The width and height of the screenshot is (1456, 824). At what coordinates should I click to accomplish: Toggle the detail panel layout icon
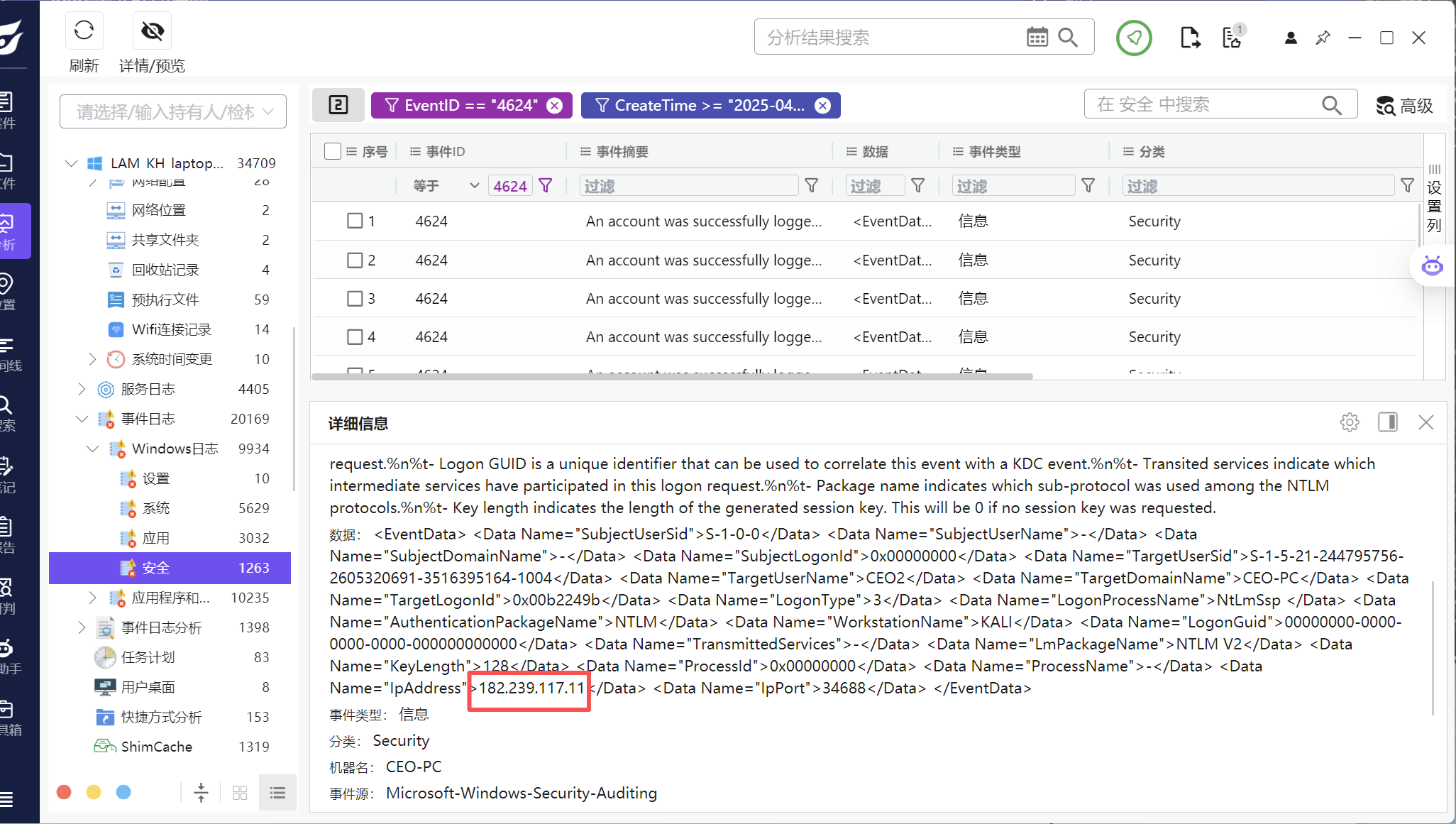[x=1388, y=423]
